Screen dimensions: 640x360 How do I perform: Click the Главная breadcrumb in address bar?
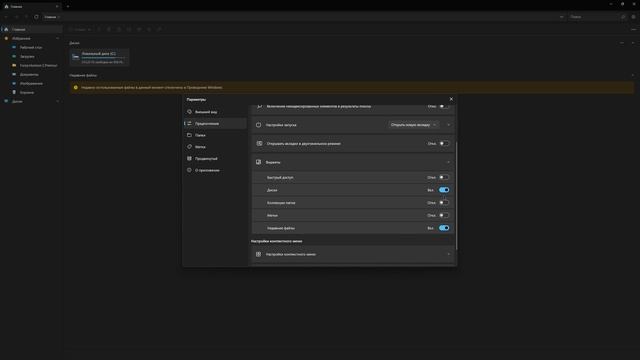point(50,17)
